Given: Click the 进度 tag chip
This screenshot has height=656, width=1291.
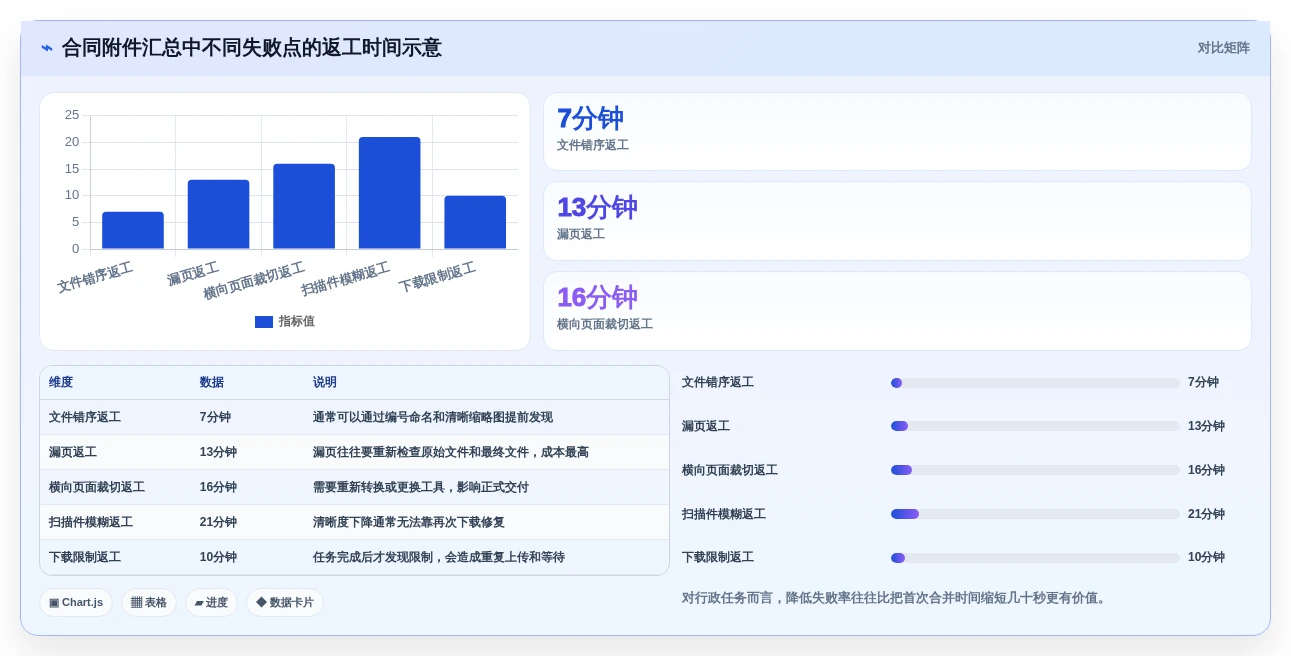Looking at the screenshot, I should [211, 602].
